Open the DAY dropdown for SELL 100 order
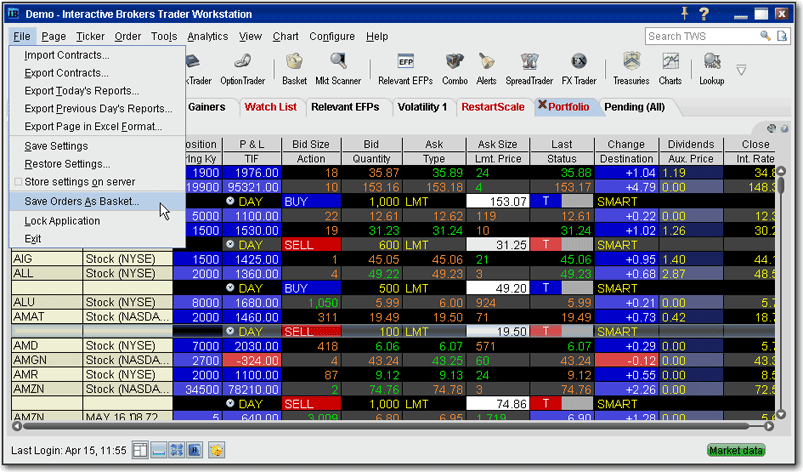This screenshot has height=472, width=803. [230, 331]
